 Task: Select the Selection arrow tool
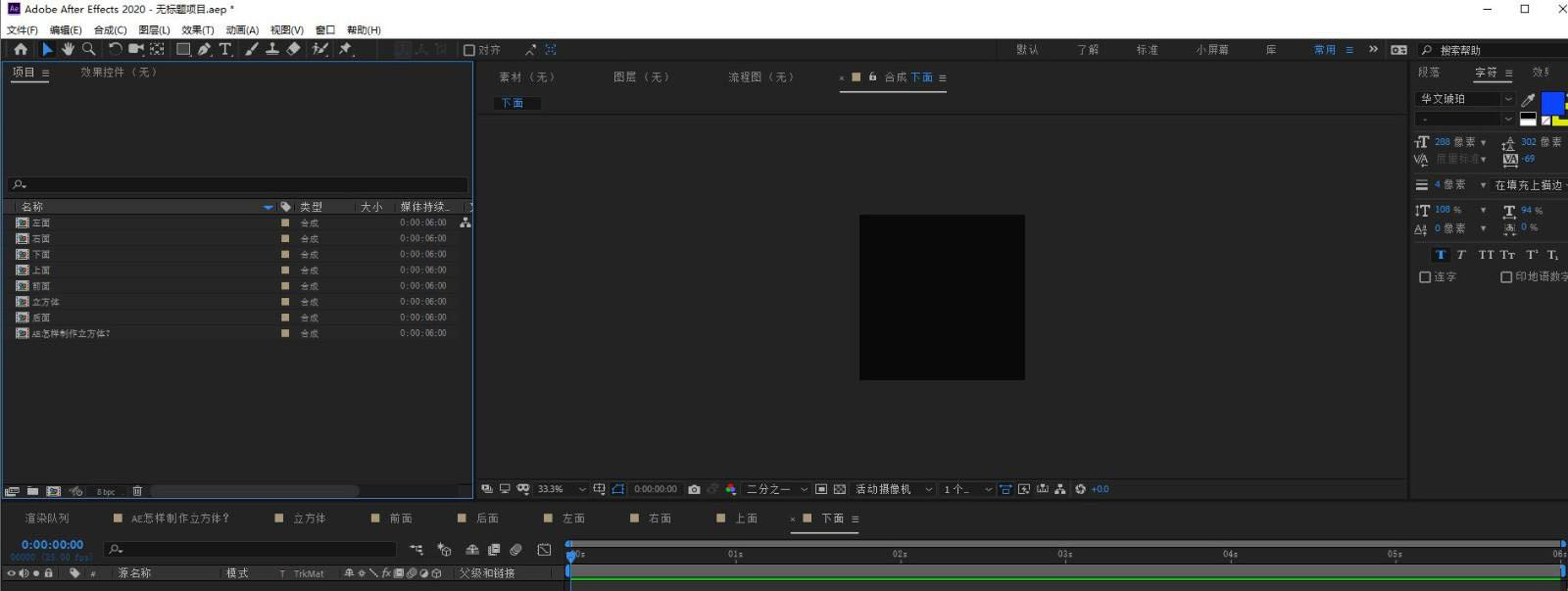47,49
